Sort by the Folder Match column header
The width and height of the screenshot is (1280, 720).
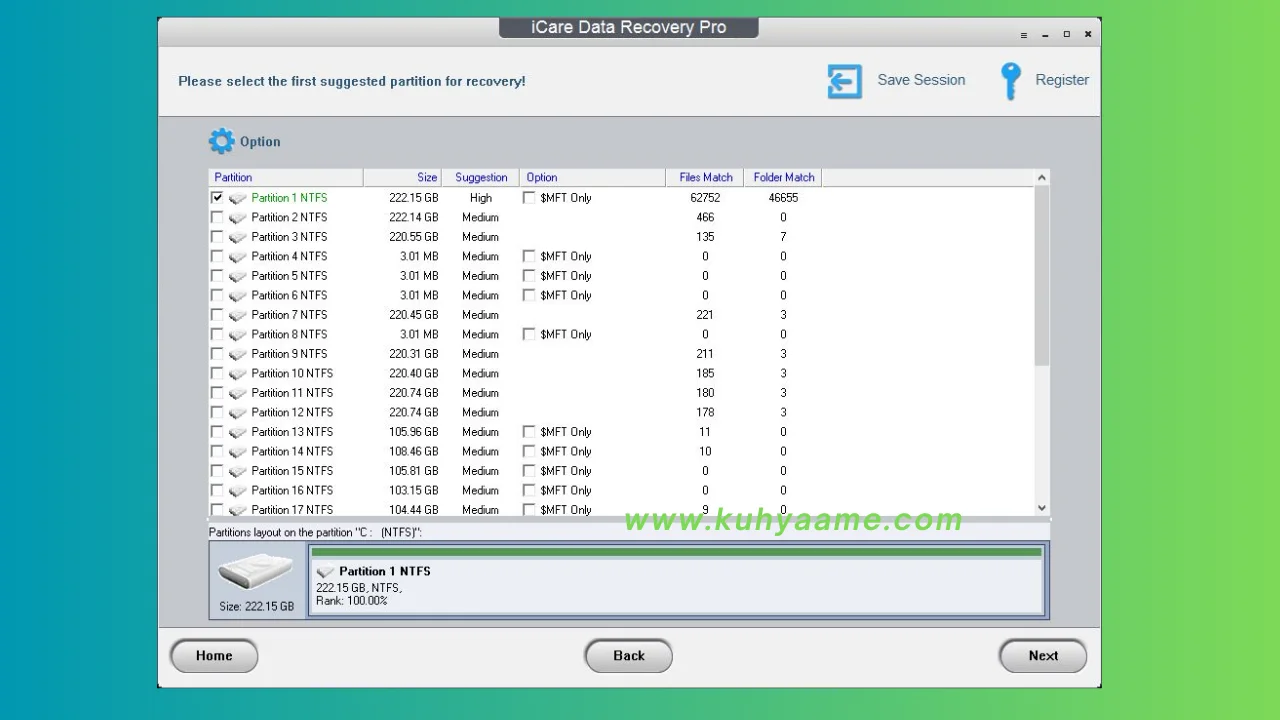[x=783, y=177]
